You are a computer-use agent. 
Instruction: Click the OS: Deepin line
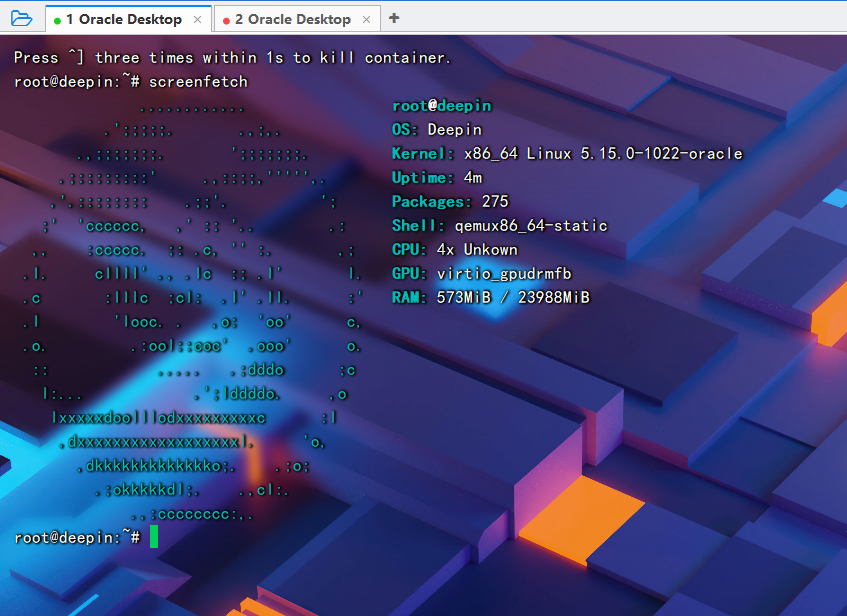(436, 130)
